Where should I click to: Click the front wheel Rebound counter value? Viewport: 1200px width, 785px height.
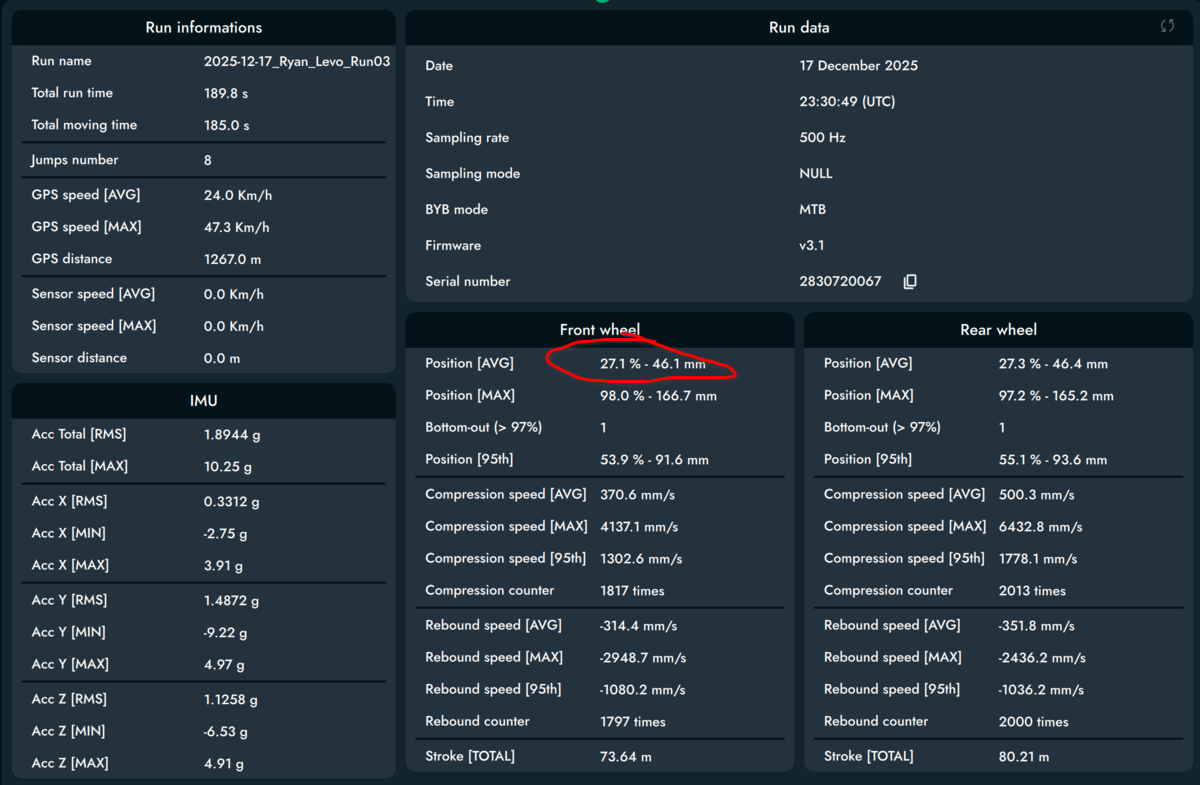coord(636,721)
